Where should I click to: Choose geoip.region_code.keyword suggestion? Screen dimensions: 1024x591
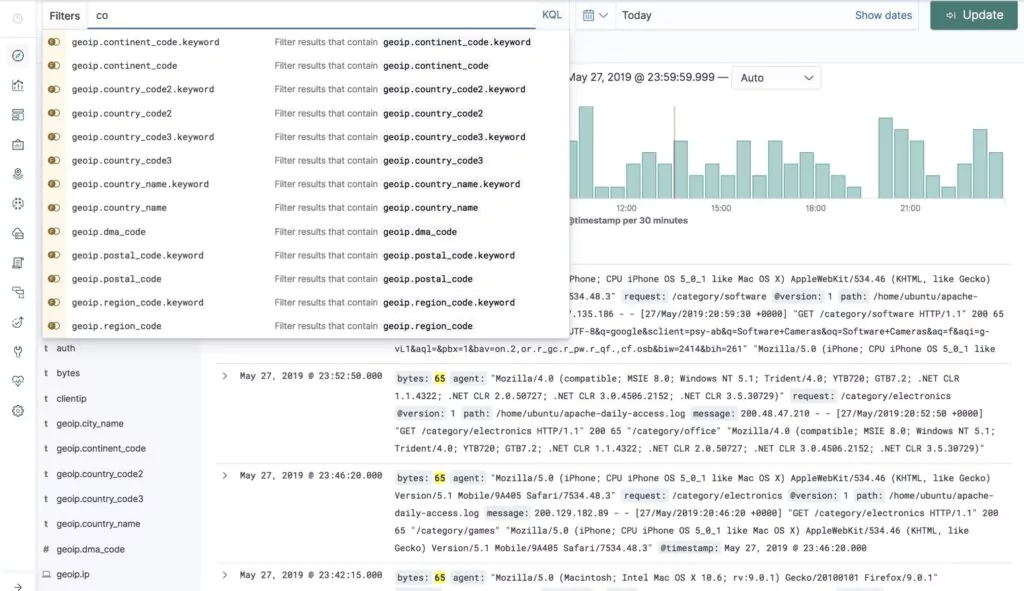306,302
